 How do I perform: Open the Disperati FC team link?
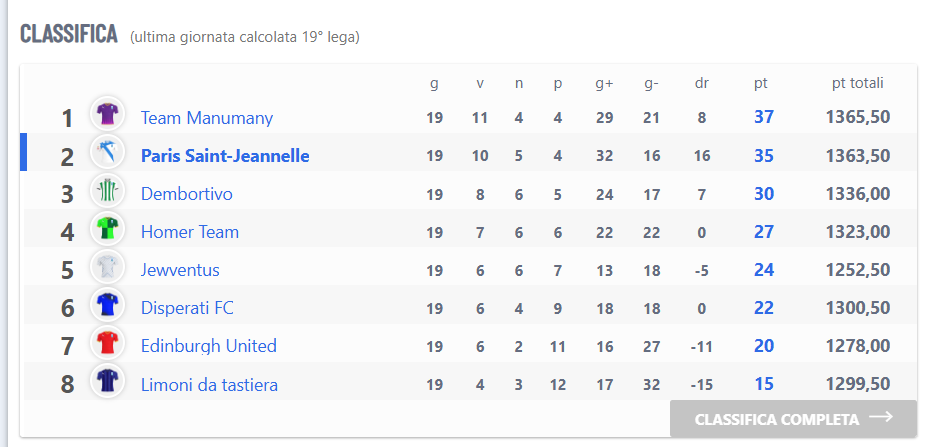point(187,308)
